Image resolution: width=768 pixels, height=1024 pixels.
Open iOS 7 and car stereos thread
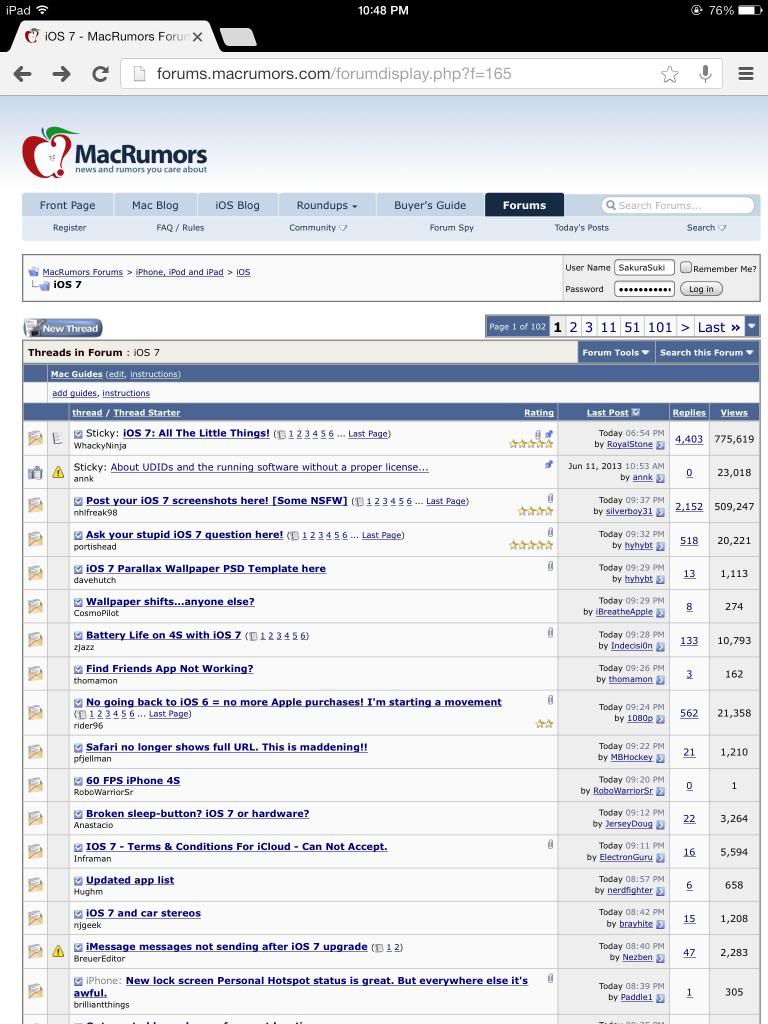(x=144, y=913)
